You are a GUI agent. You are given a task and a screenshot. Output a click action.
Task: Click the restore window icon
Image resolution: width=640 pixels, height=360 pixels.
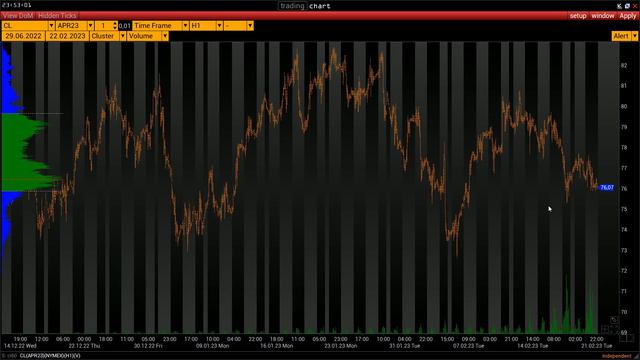(627, 6)
